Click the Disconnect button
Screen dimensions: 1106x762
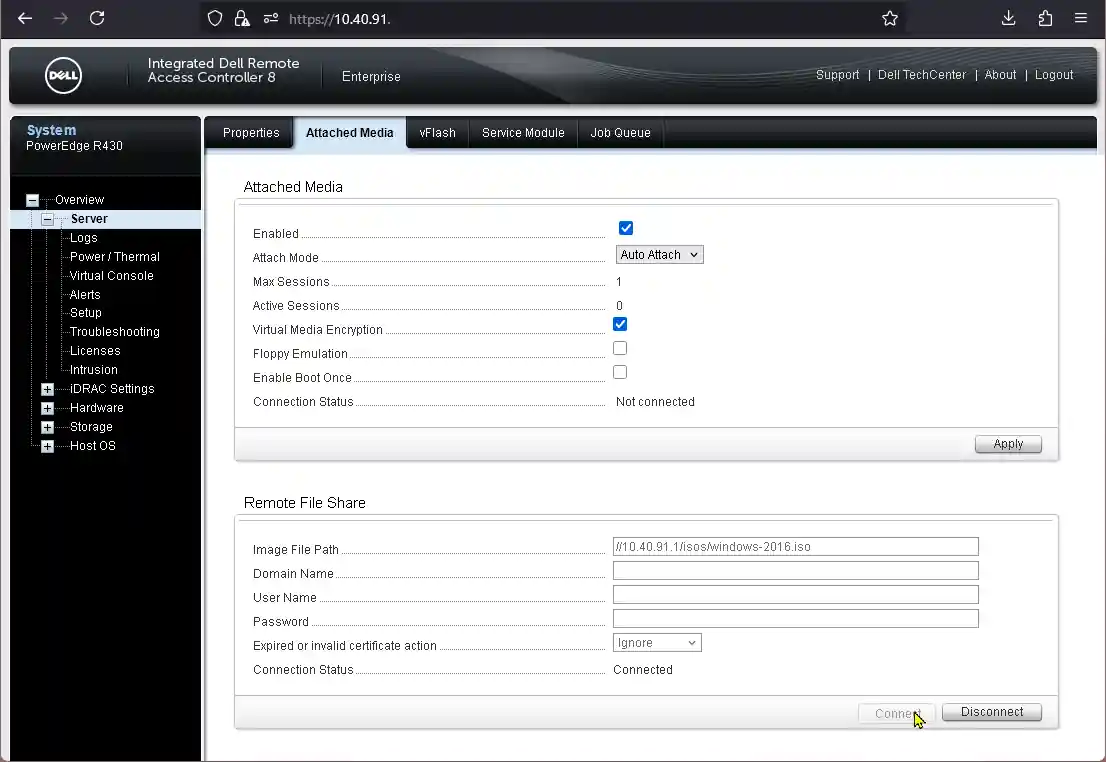(992, 712)
